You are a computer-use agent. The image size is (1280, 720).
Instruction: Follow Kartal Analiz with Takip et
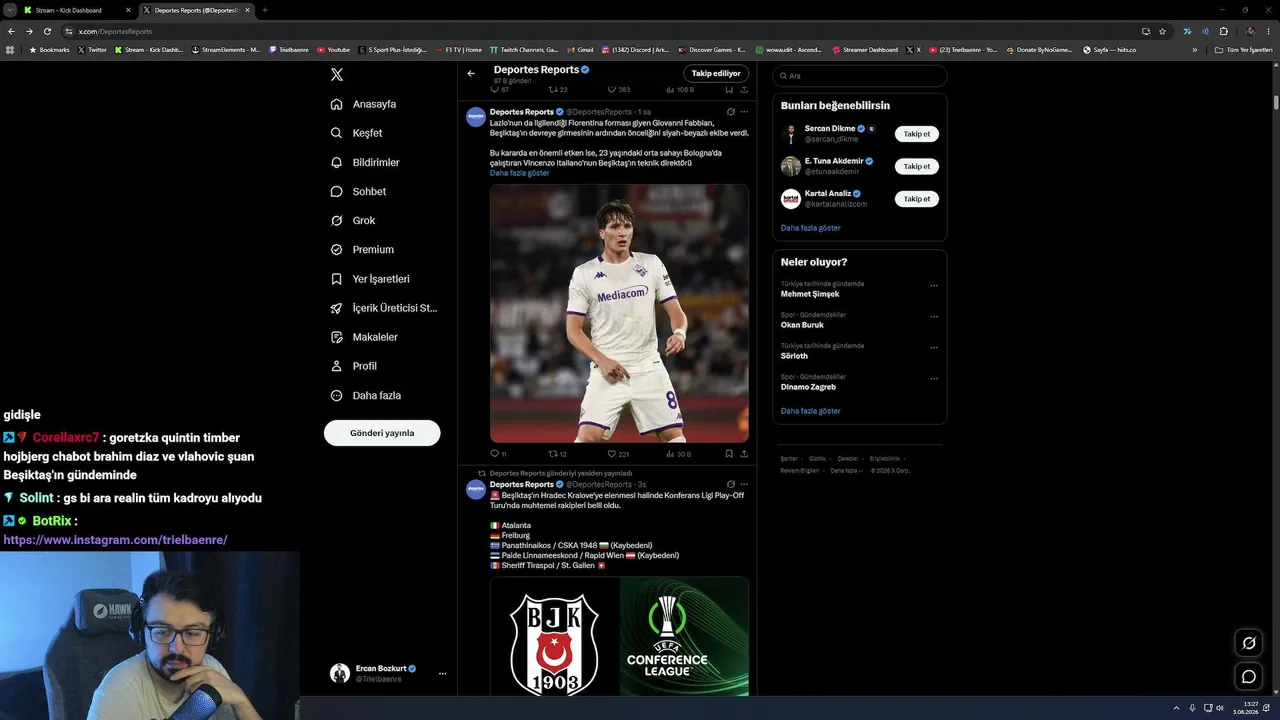[x=917, y=198]
